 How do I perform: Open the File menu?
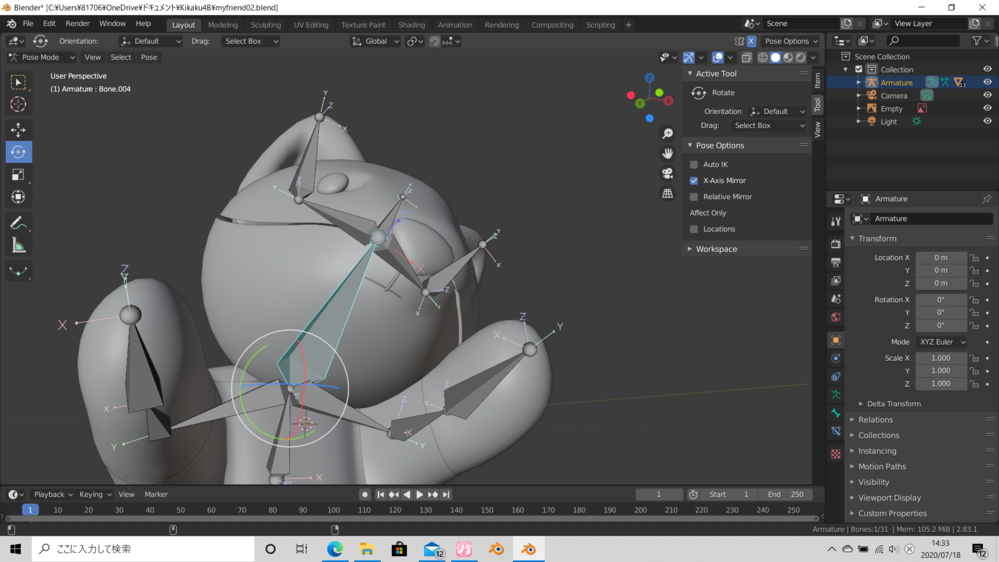[x=28, y=24]
